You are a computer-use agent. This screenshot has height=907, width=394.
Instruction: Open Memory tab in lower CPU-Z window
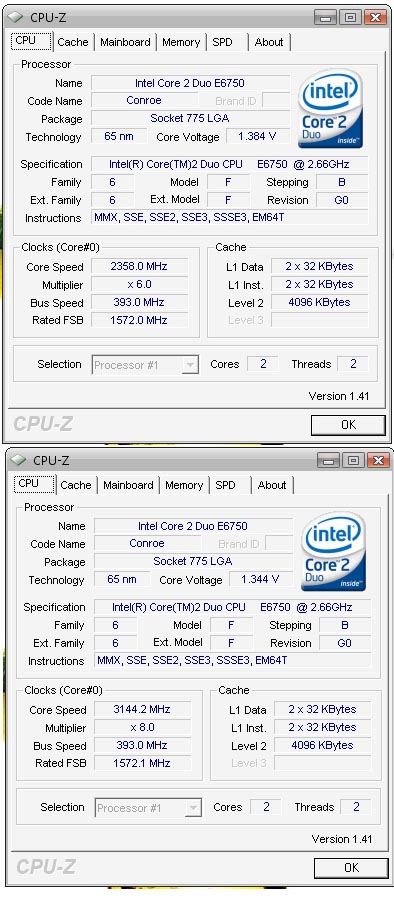184,485
